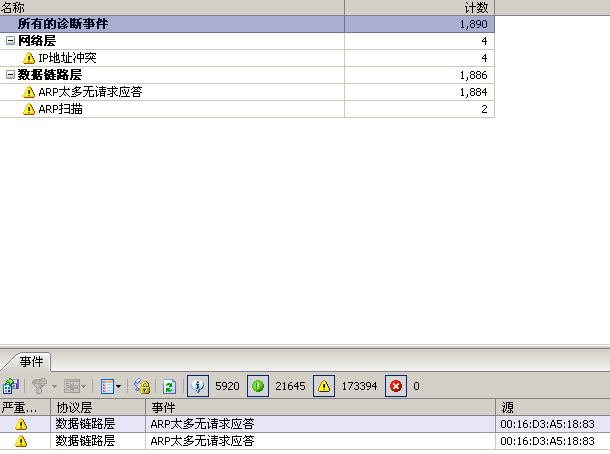The image size is (610, 454).
Task: Click the error count 0
Action: [x=416, y=386]
